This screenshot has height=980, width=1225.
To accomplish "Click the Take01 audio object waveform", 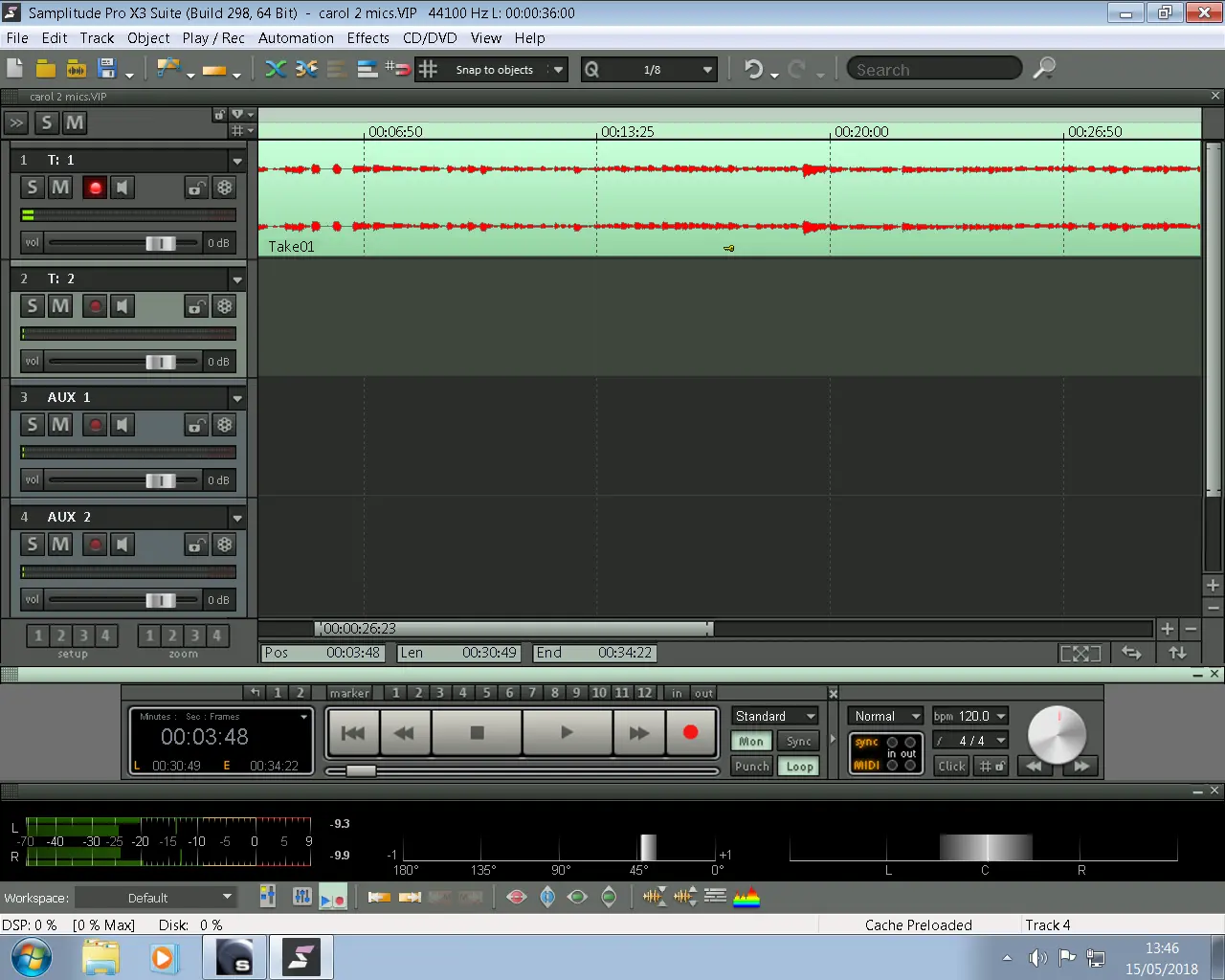I will pos(727,198).
